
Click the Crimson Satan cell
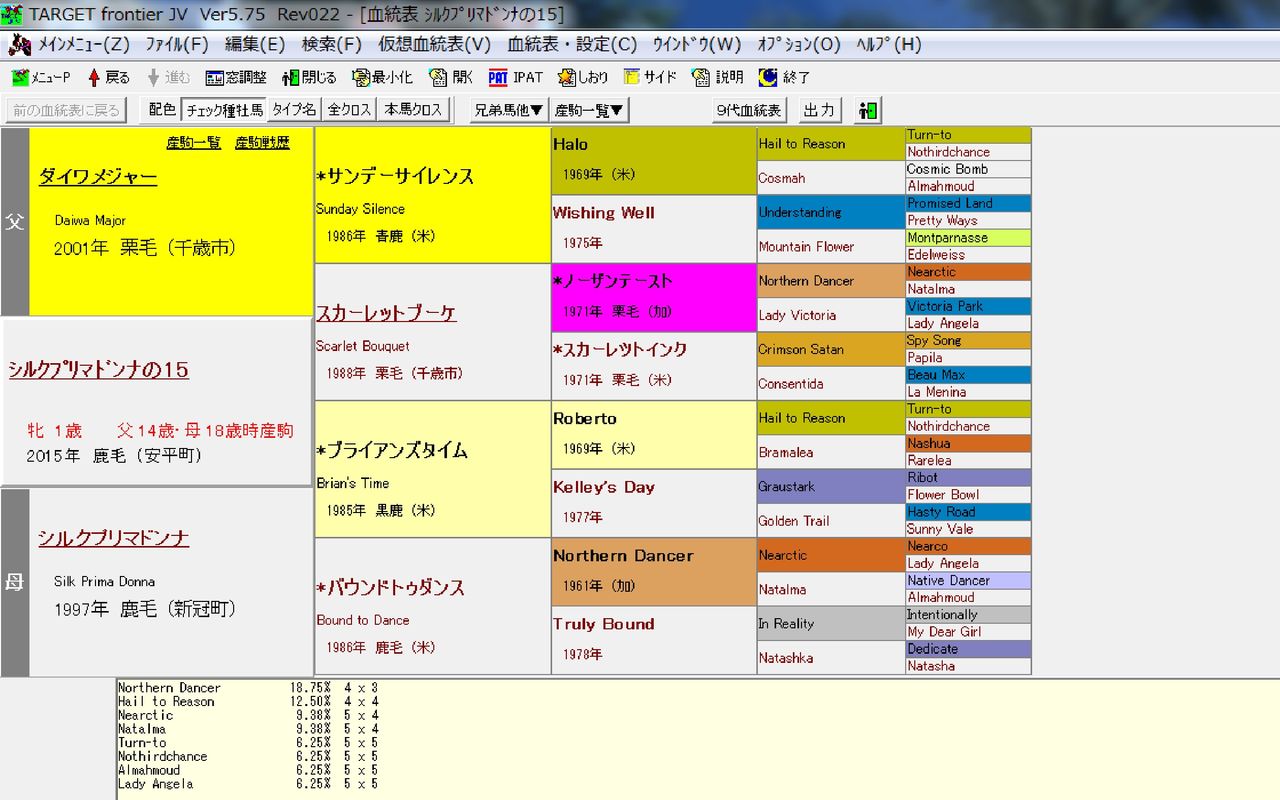(x=831, y=349)
